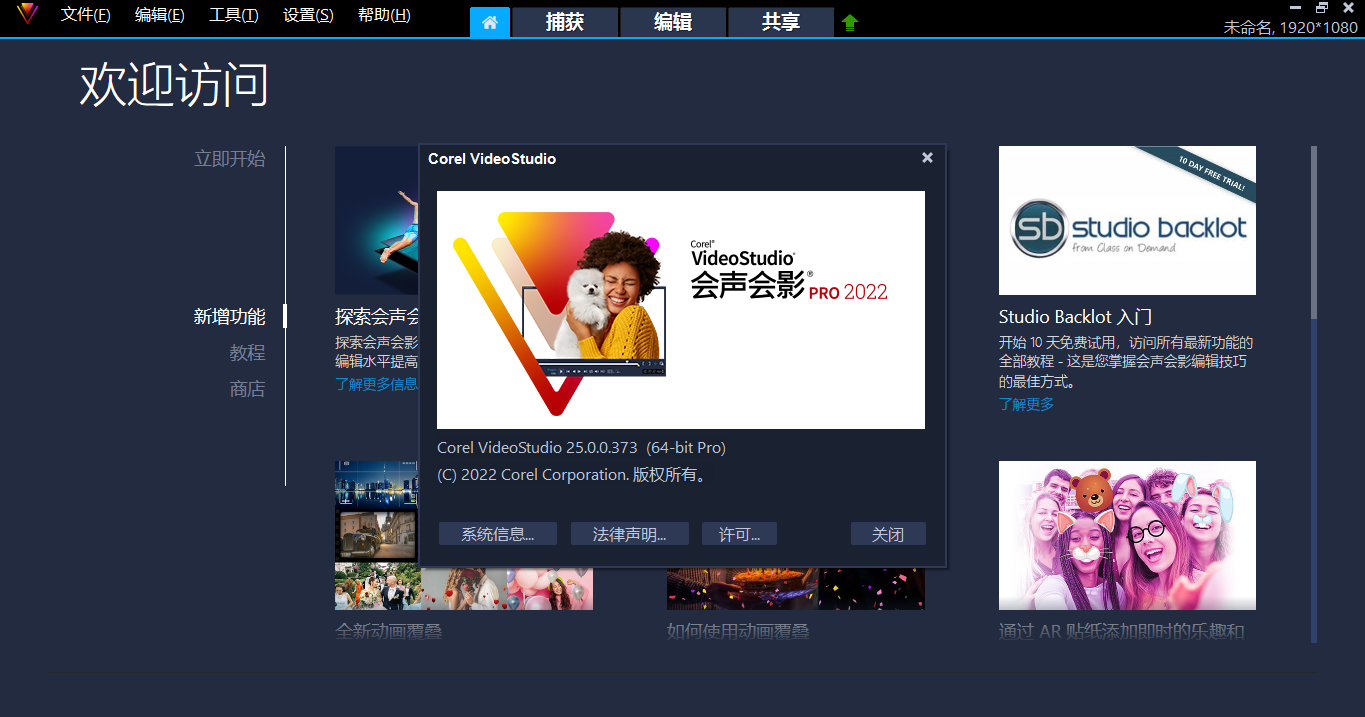Viewport: 1365px width, 717px height.
Task: Open the 编辑(E) menu
Action: tap(160, 15)
